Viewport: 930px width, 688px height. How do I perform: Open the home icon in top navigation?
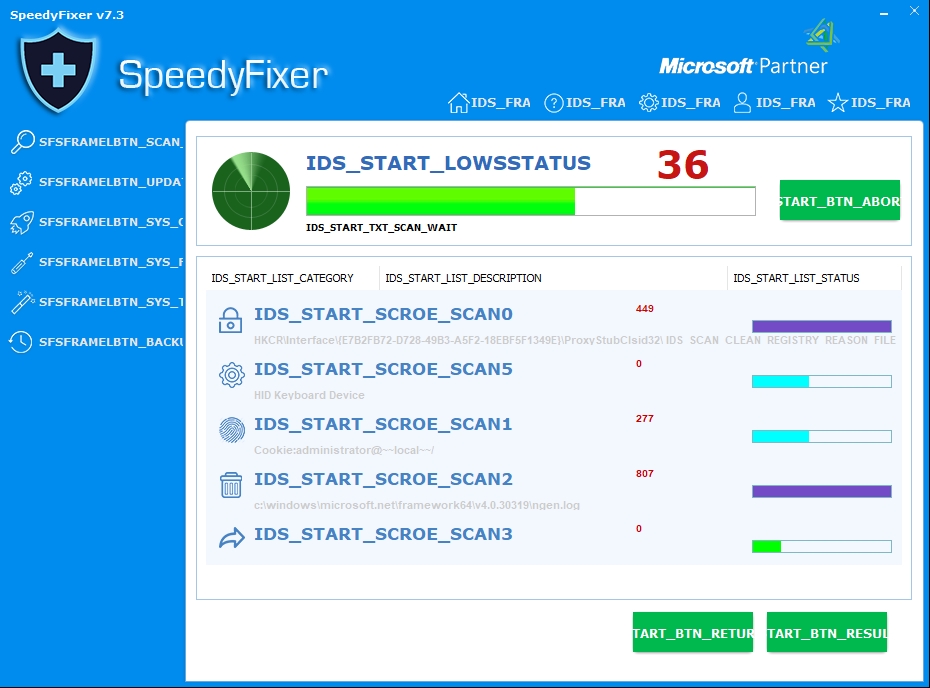(x=458, y=103)
